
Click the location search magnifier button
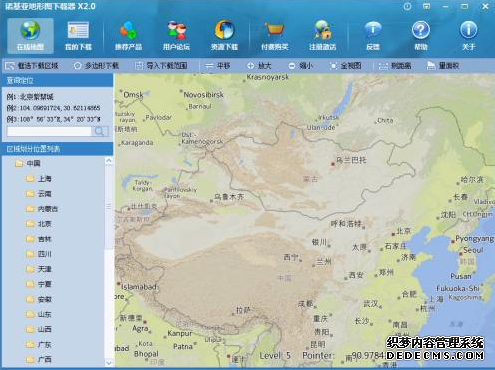(100, 131)
